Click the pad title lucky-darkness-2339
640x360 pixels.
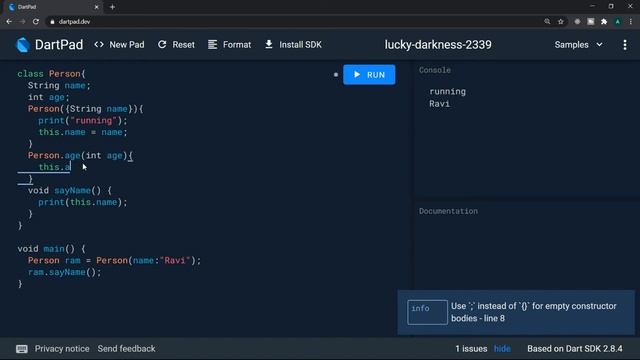(438, 45)
